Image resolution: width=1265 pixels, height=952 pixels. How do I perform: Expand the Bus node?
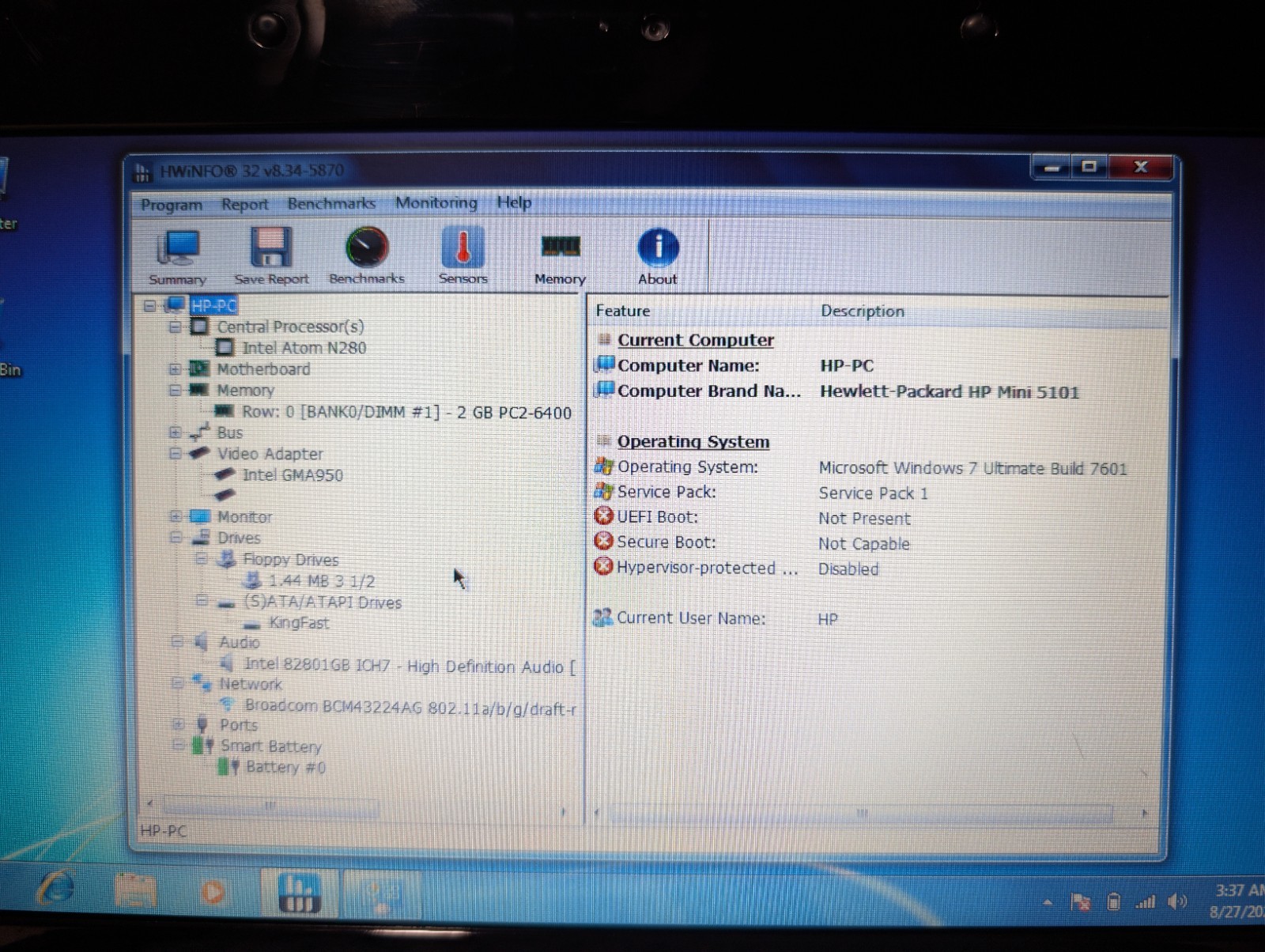(175, 433)
